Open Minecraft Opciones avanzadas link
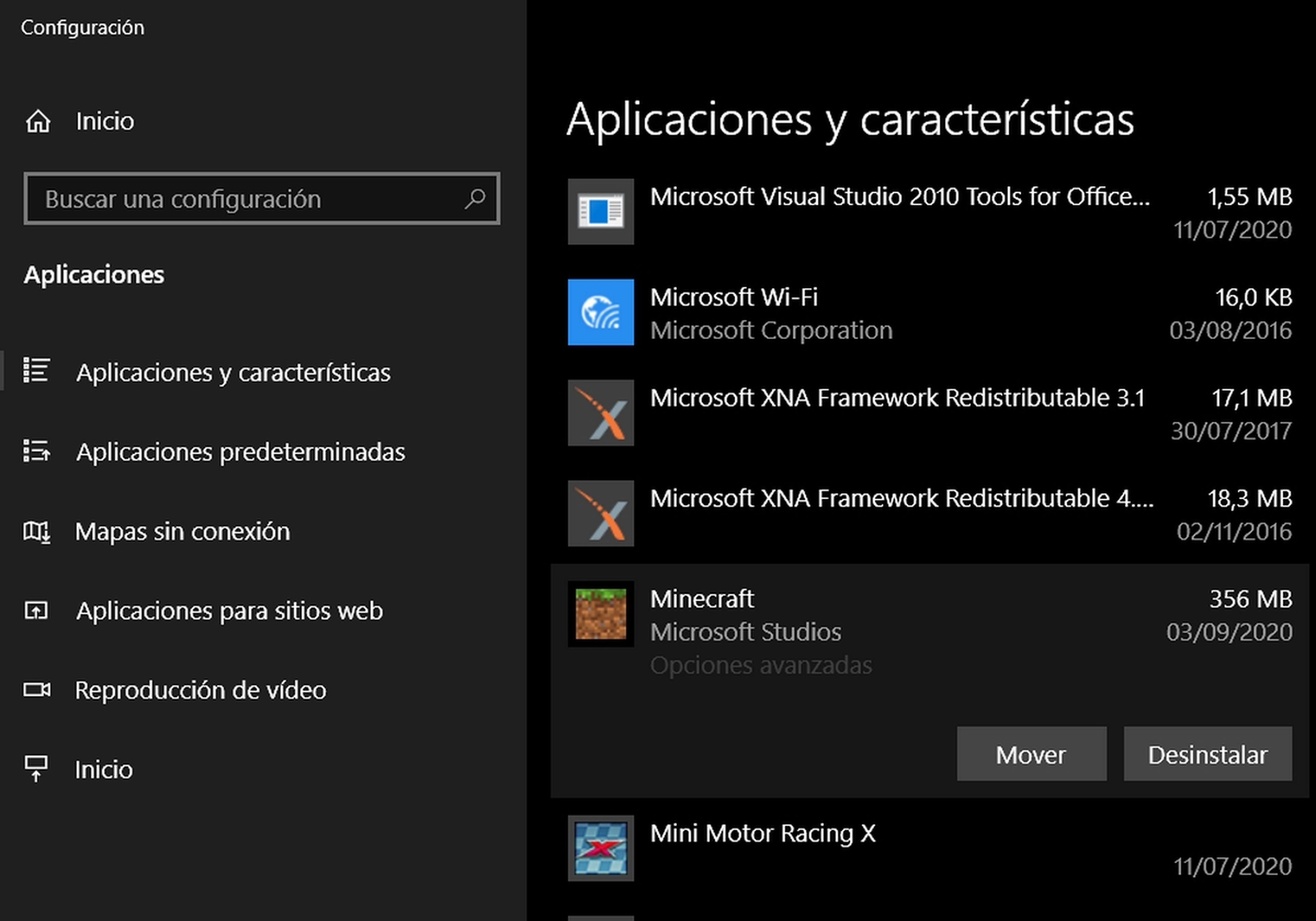This screenshot has width=1316, height=921. (x=760, y=665)
